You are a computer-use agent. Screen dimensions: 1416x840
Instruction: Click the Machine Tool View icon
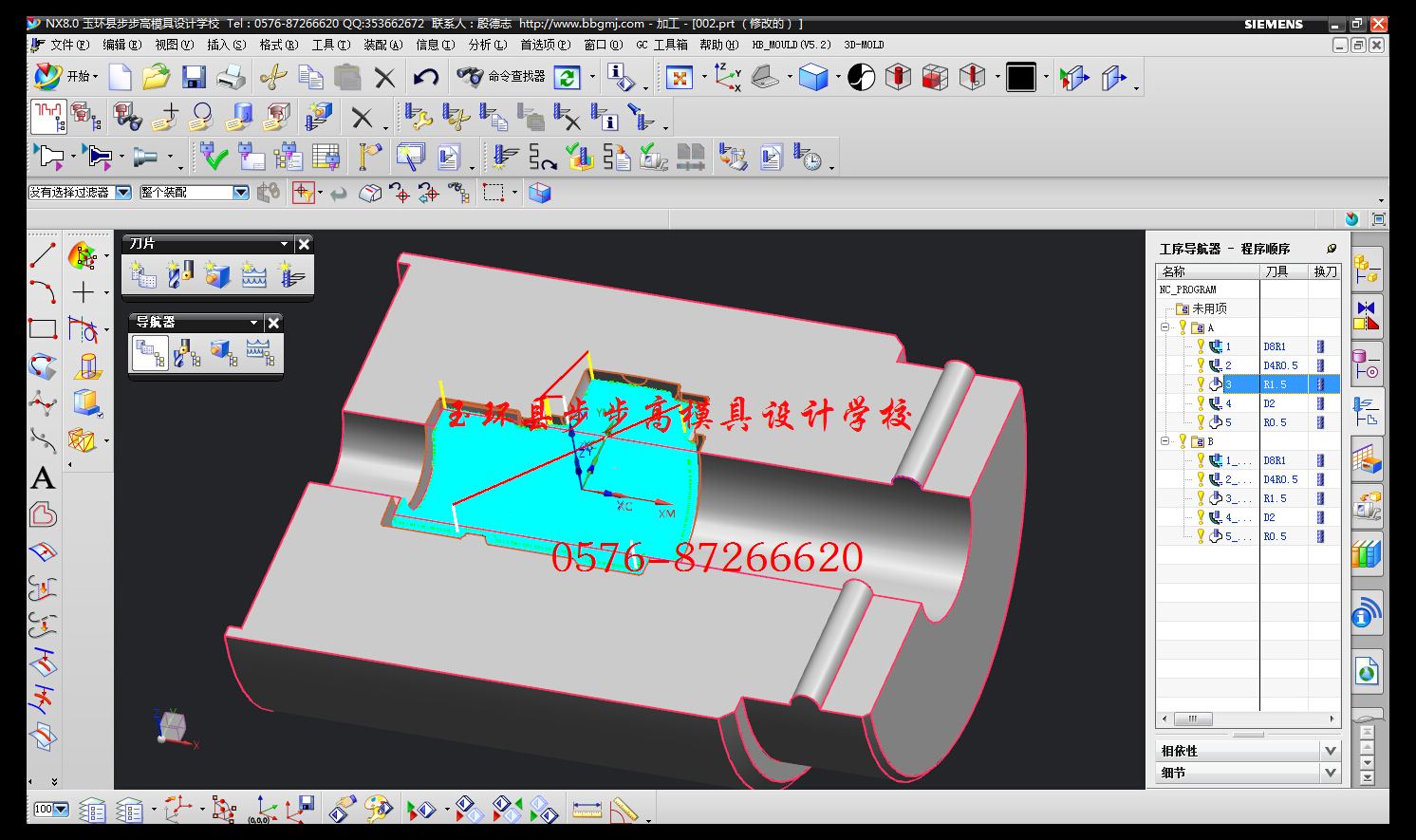(x=187, y=353)
